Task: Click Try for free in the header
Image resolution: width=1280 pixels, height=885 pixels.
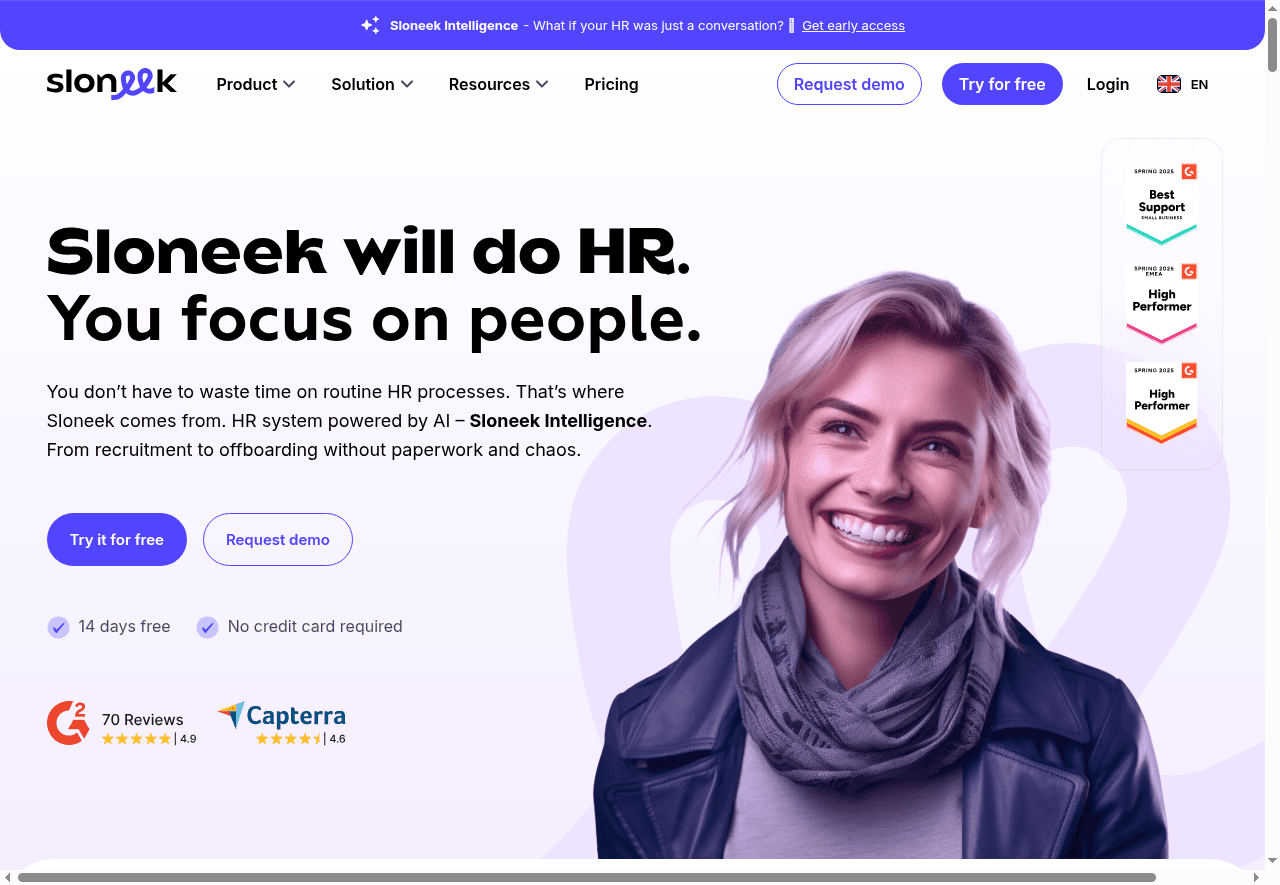Action: pos(1002,84)
